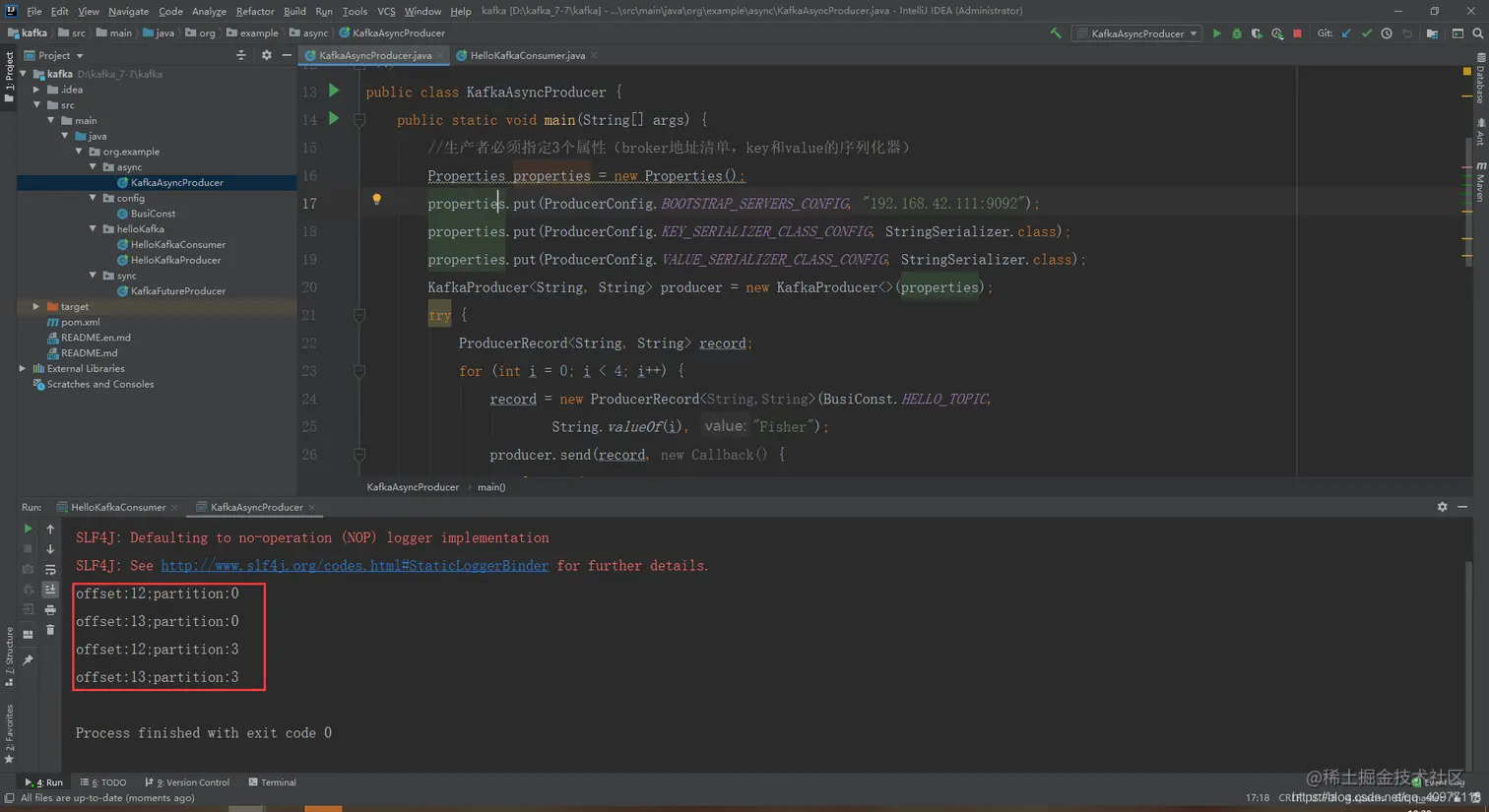Hide the Project tool window
The height and width of the screenshot is (812, 1489).
287,56
